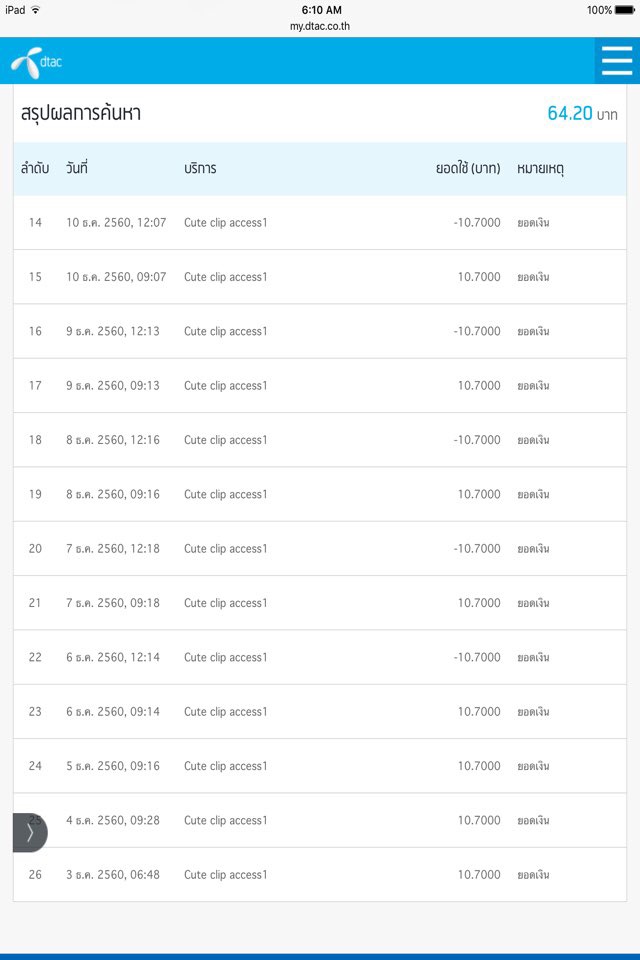Select the หมายเหตุ column header
640x960 pixels.
(540, 169)
